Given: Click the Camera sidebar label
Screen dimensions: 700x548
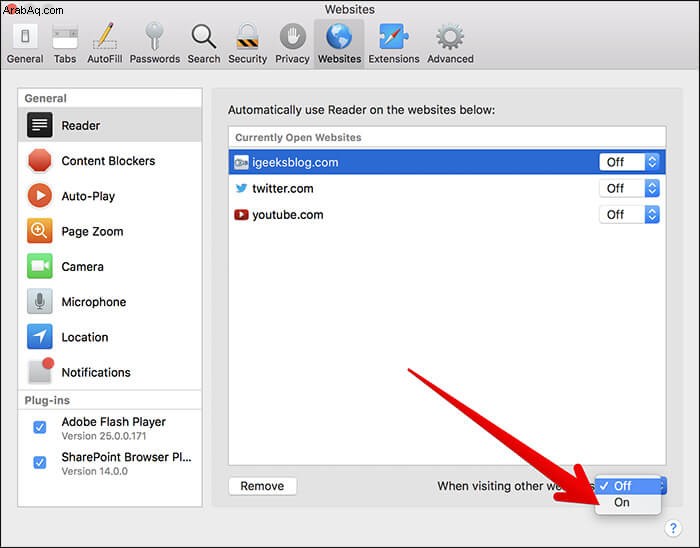Looking at the screenshot, I should point(83,266).
